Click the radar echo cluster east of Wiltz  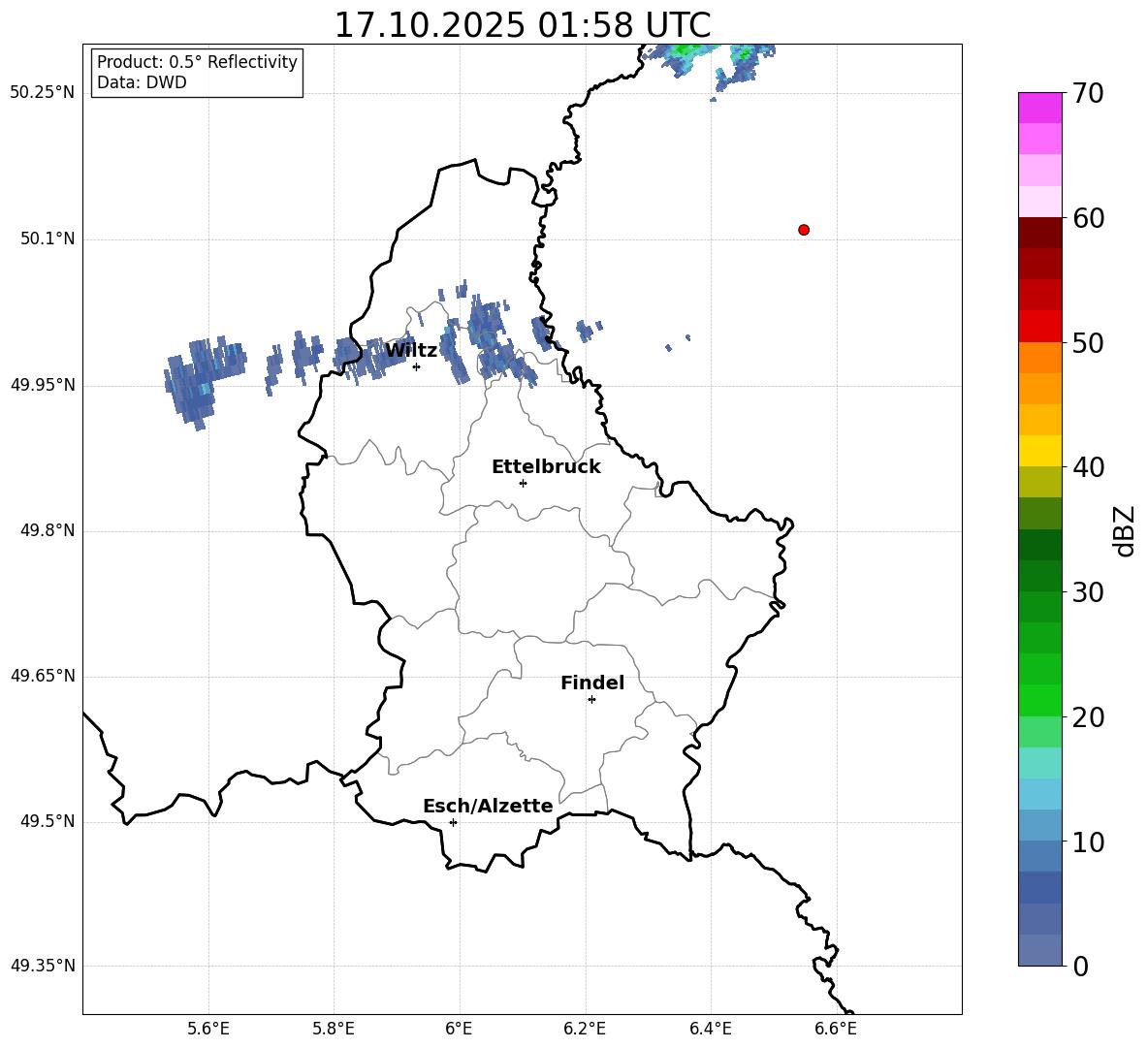489,340
